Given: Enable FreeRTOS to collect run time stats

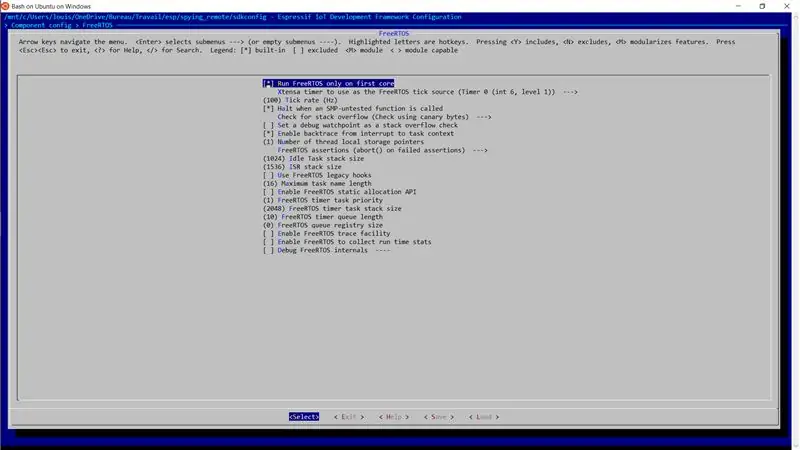Looking at the screenshot, I should (x=347, y=242).
